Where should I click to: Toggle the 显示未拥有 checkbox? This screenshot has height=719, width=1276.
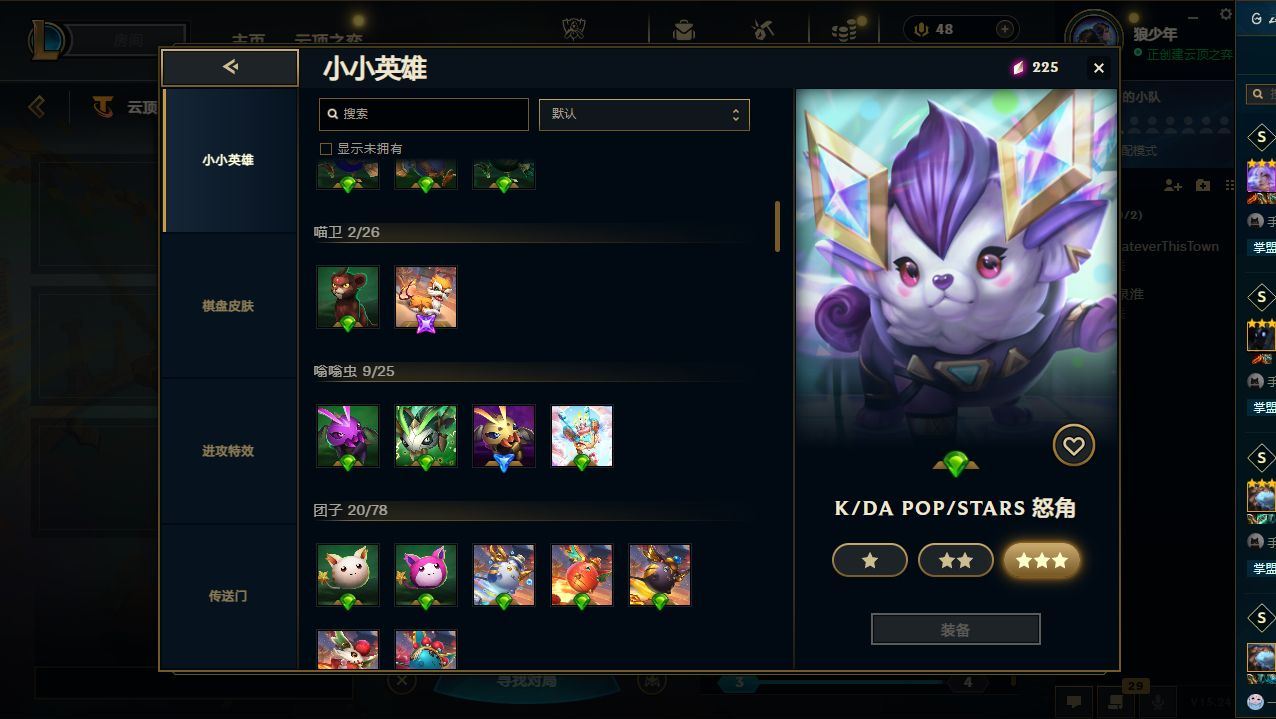[325, 148]
